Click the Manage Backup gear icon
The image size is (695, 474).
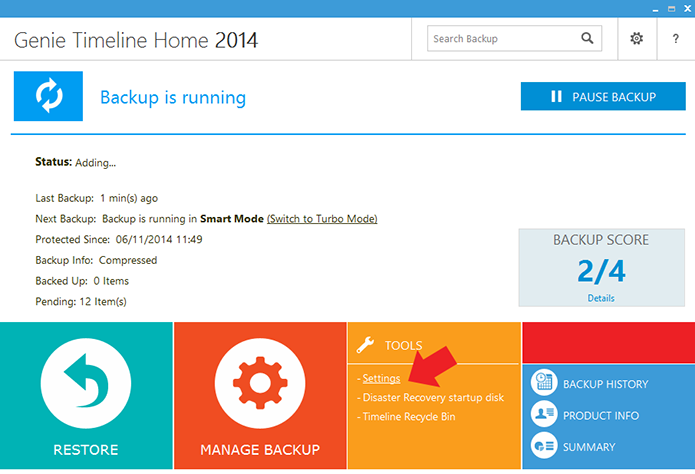click(x=260, y=383)
